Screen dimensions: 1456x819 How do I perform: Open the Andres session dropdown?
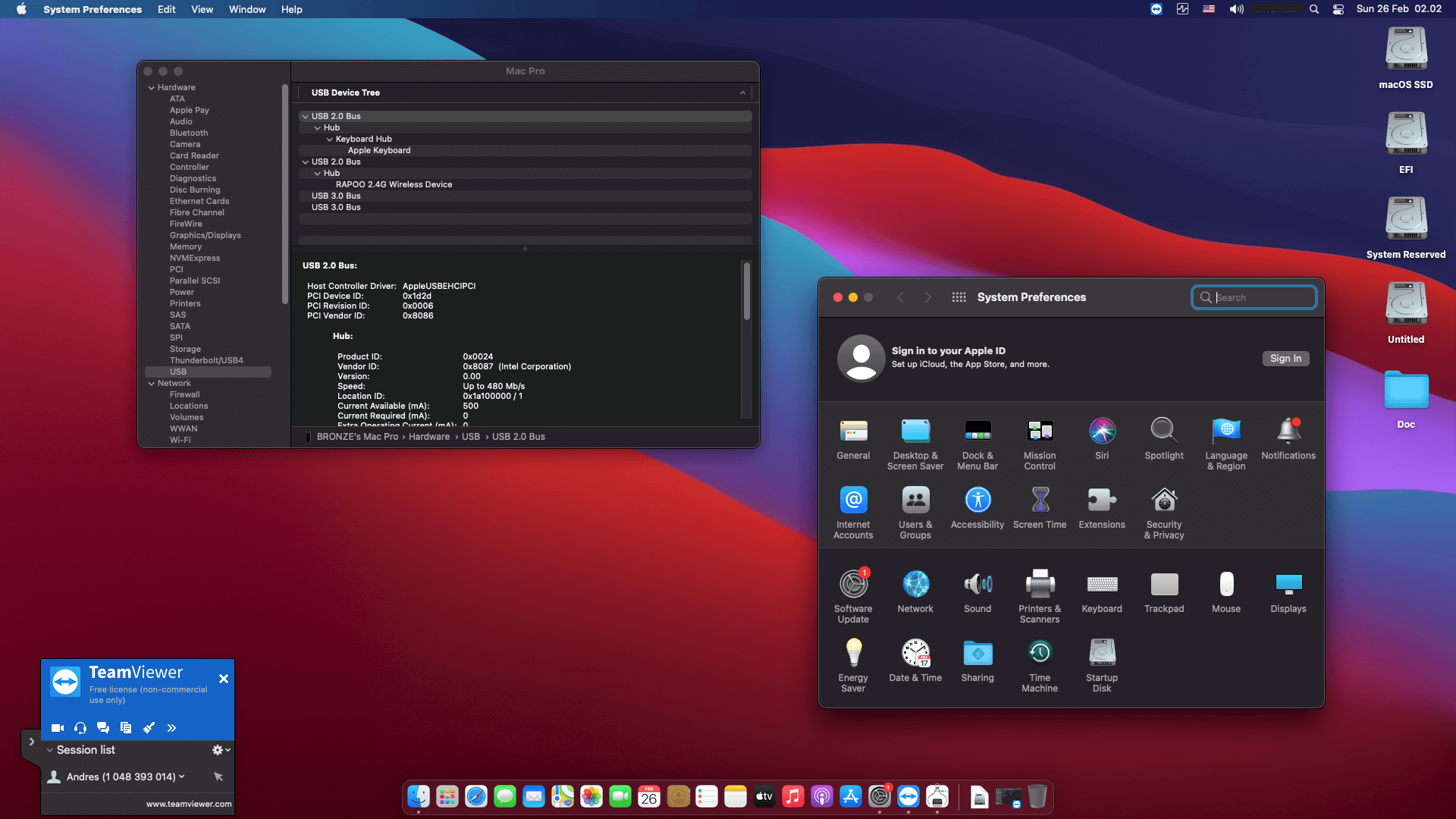coord(182,777)
